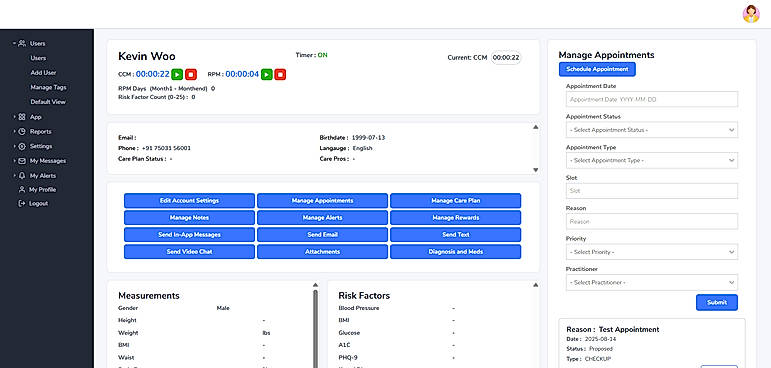
Task: Open Manage Tags in sidebar
Action: tap(48, 87)
